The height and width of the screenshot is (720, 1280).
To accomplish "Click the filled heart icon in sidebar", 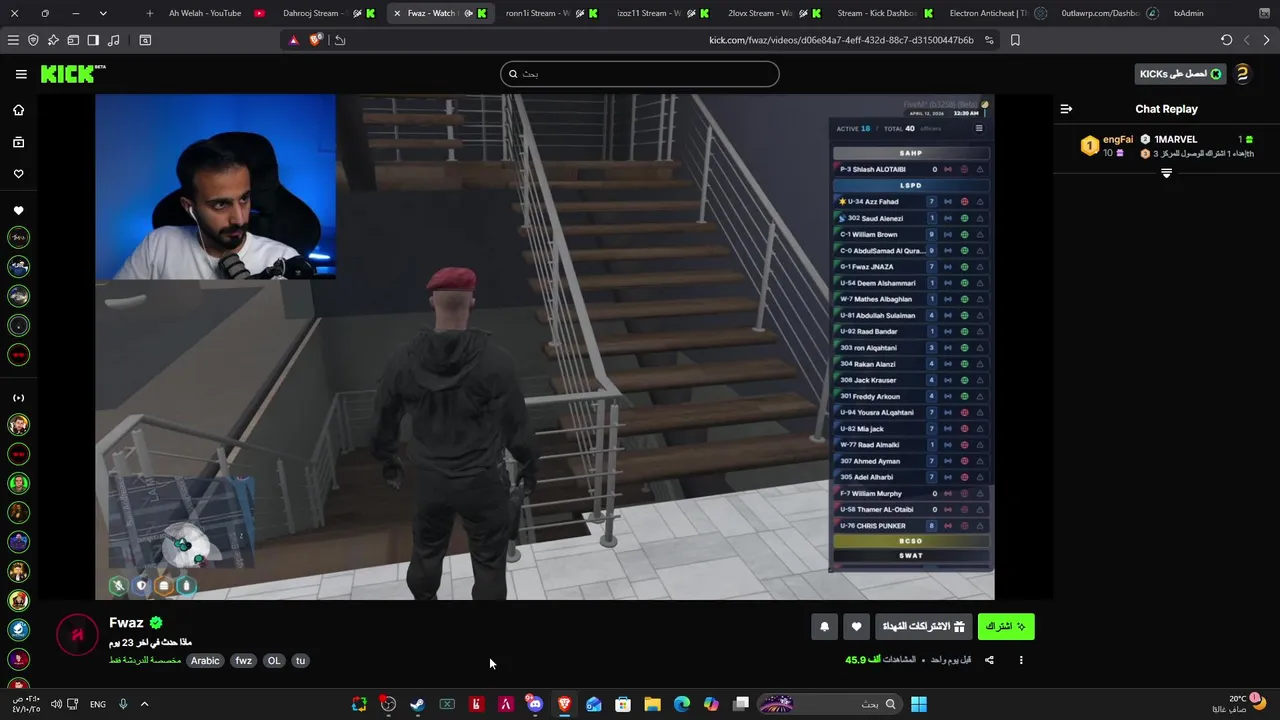I will coord(18,211).
